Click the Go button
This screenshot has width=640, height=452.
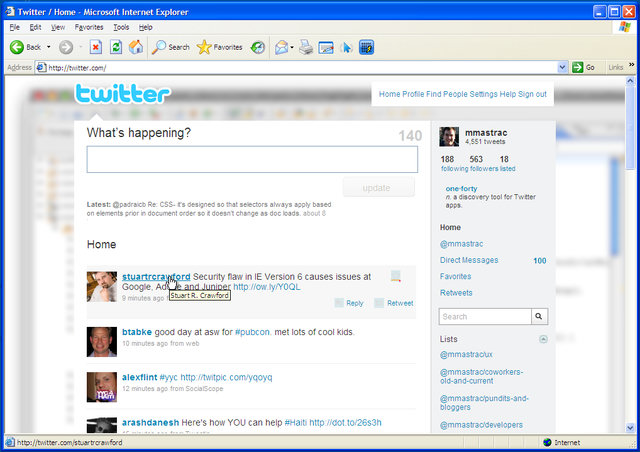coord(584,67)
